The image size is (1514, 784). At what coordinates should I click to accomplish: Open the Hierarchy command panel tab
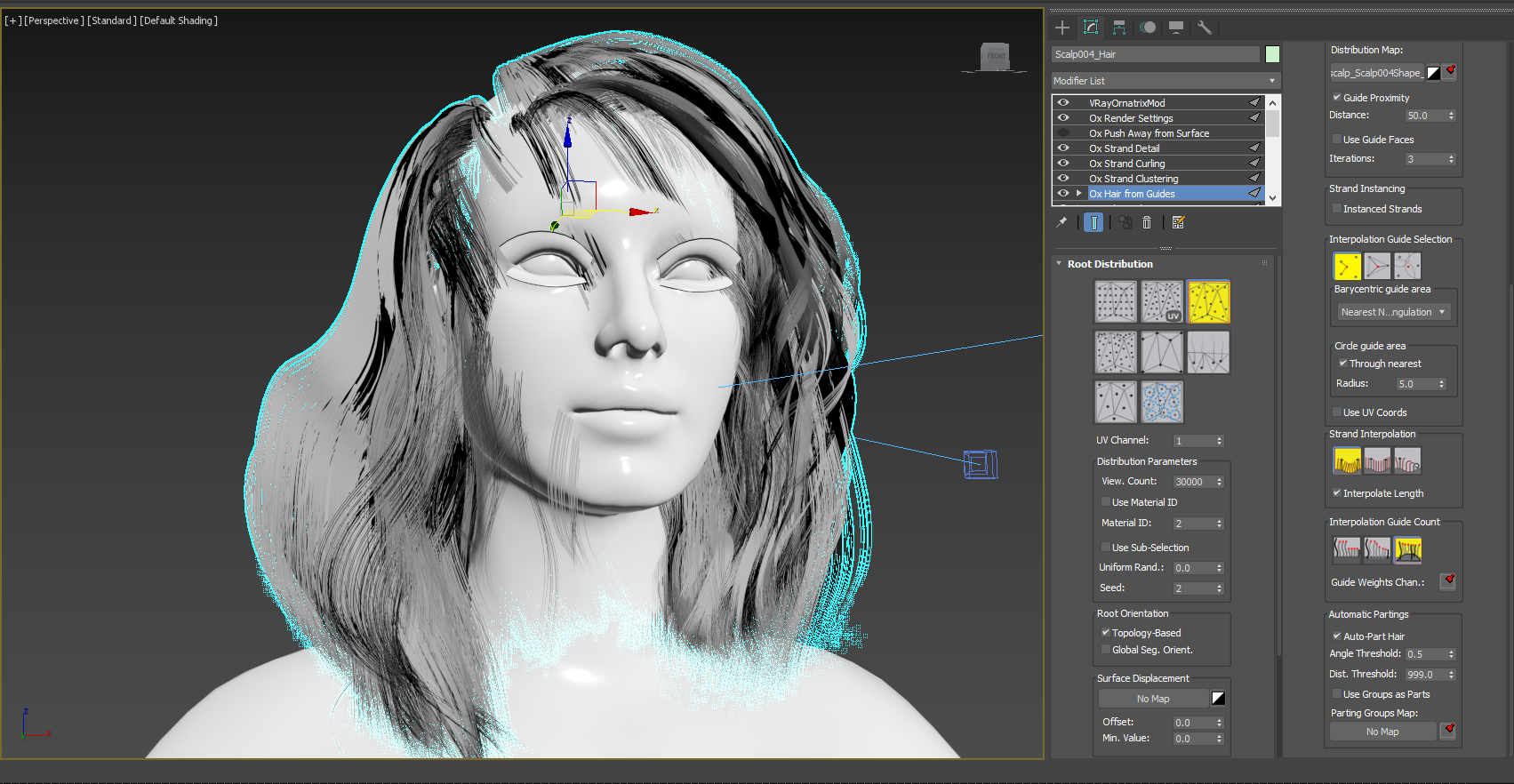pyautogui.click(x=1119, y=28)
